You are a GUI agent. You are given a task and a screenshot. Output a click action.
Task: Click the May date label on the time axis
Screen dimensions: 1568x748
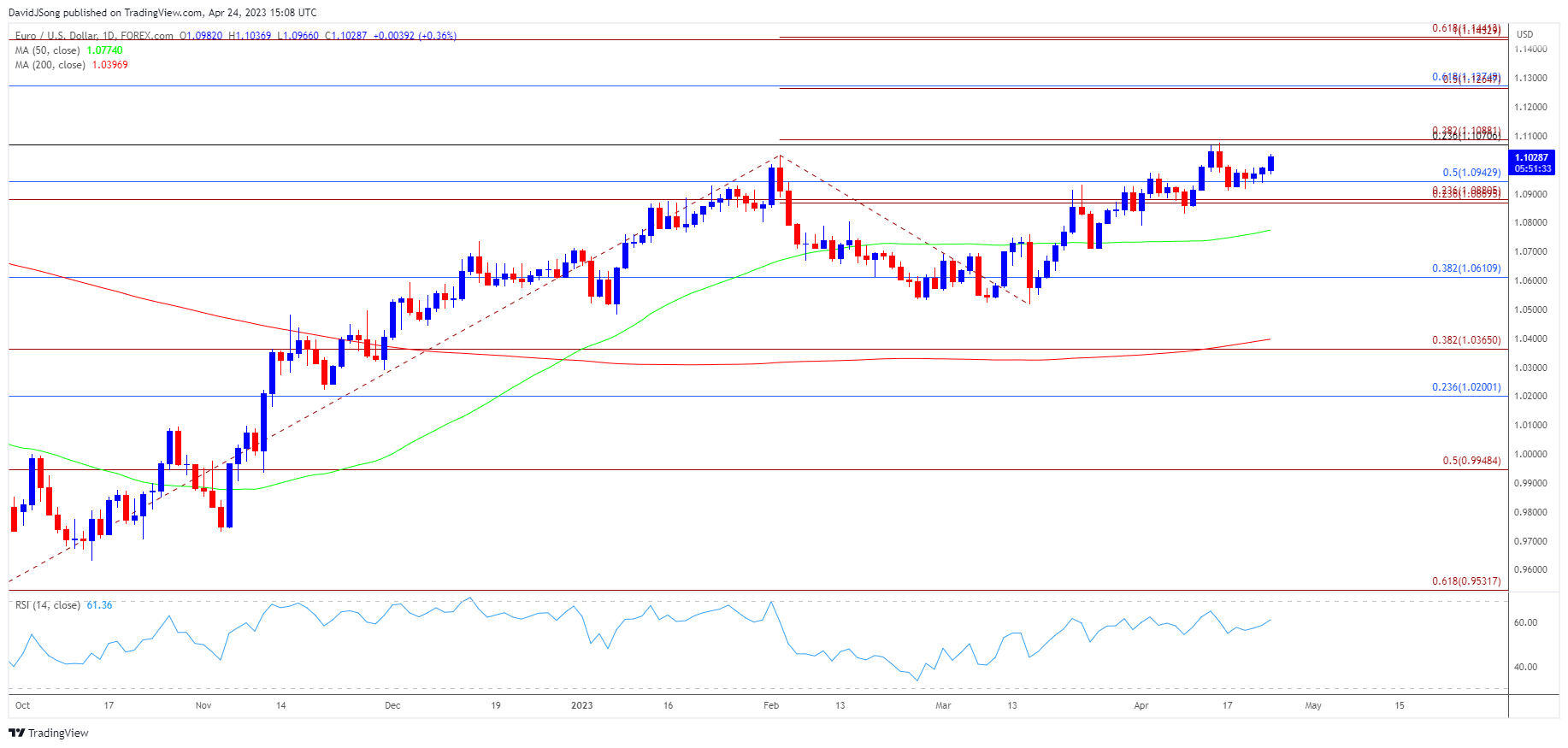pyautogui.click(x=1313, y=705)
